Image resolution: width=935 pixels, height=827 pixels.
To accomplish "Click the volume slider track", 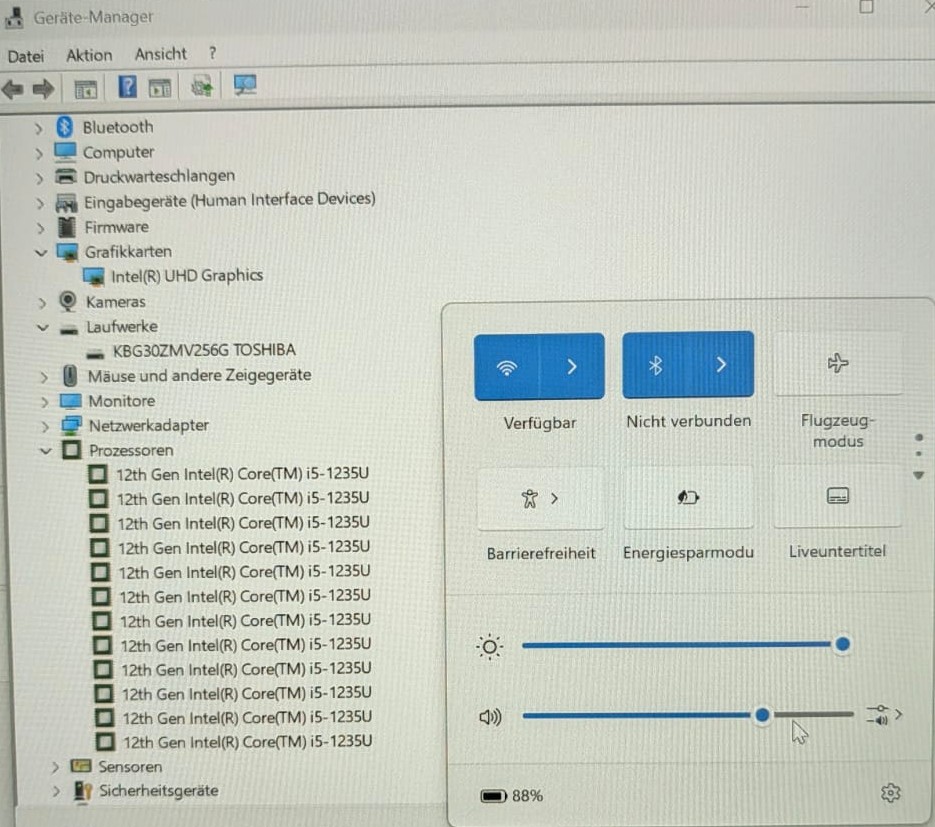I will [x=688, y=714].
